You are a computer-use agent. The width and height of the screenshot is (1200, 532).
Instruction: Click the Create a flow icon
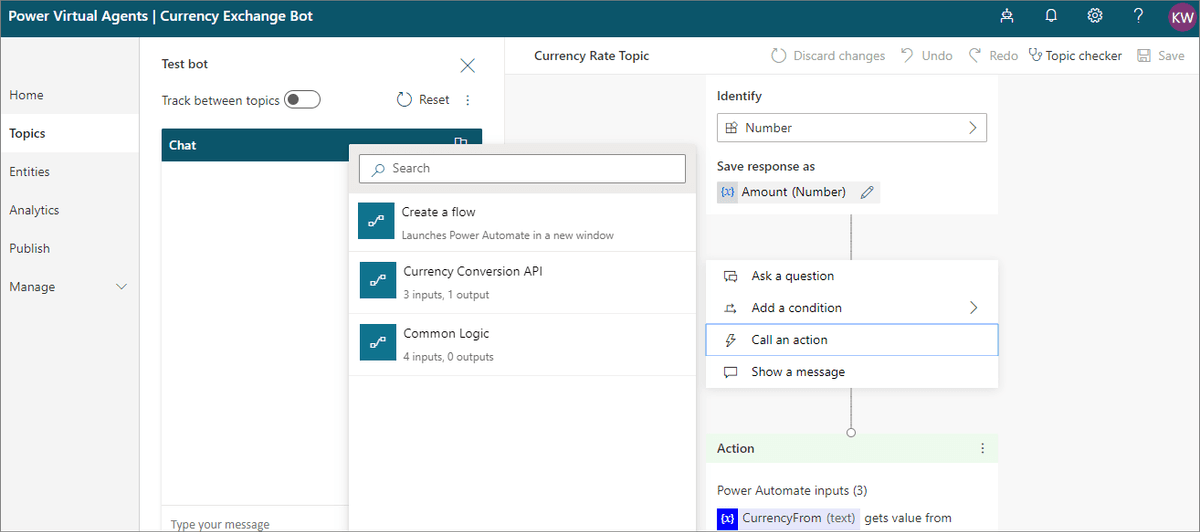coord(376,221)
